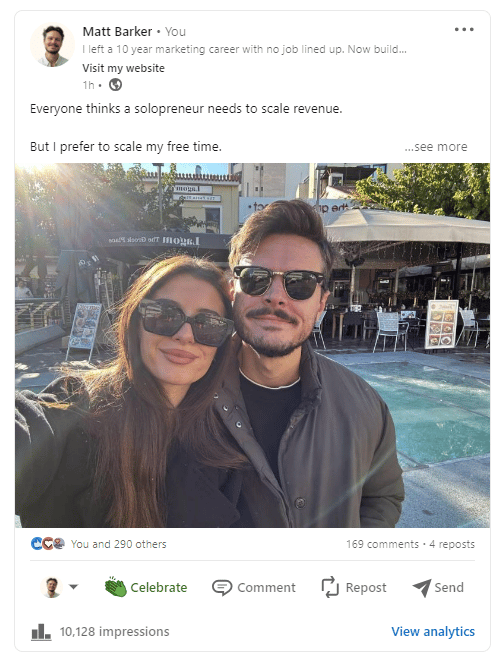Click the Send paper plane icon
Screen dimensions: 498x656
[422, 587]
